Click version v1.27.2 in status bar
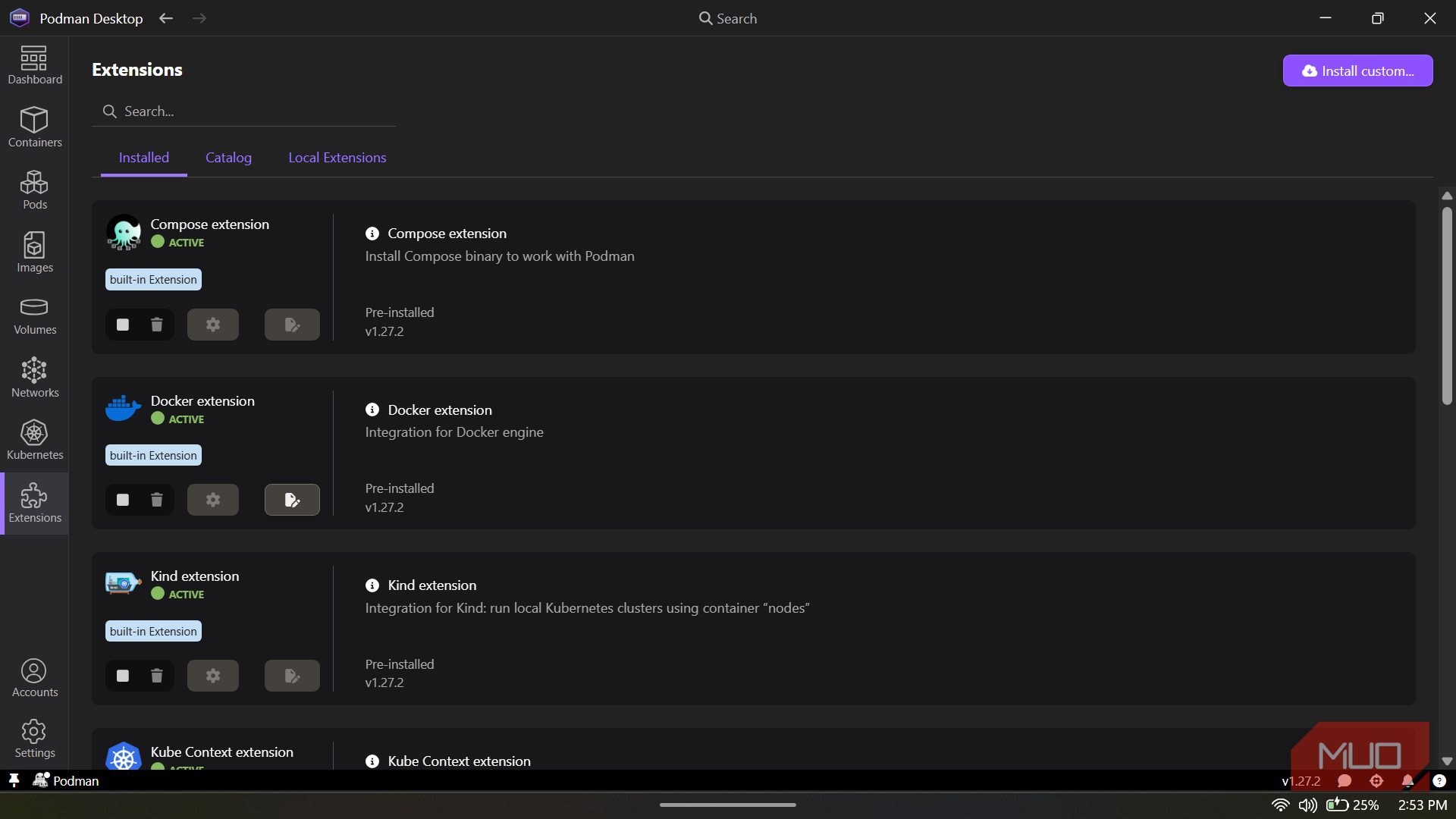Viewport: 1456px width, 819px height. (1301, 781)
